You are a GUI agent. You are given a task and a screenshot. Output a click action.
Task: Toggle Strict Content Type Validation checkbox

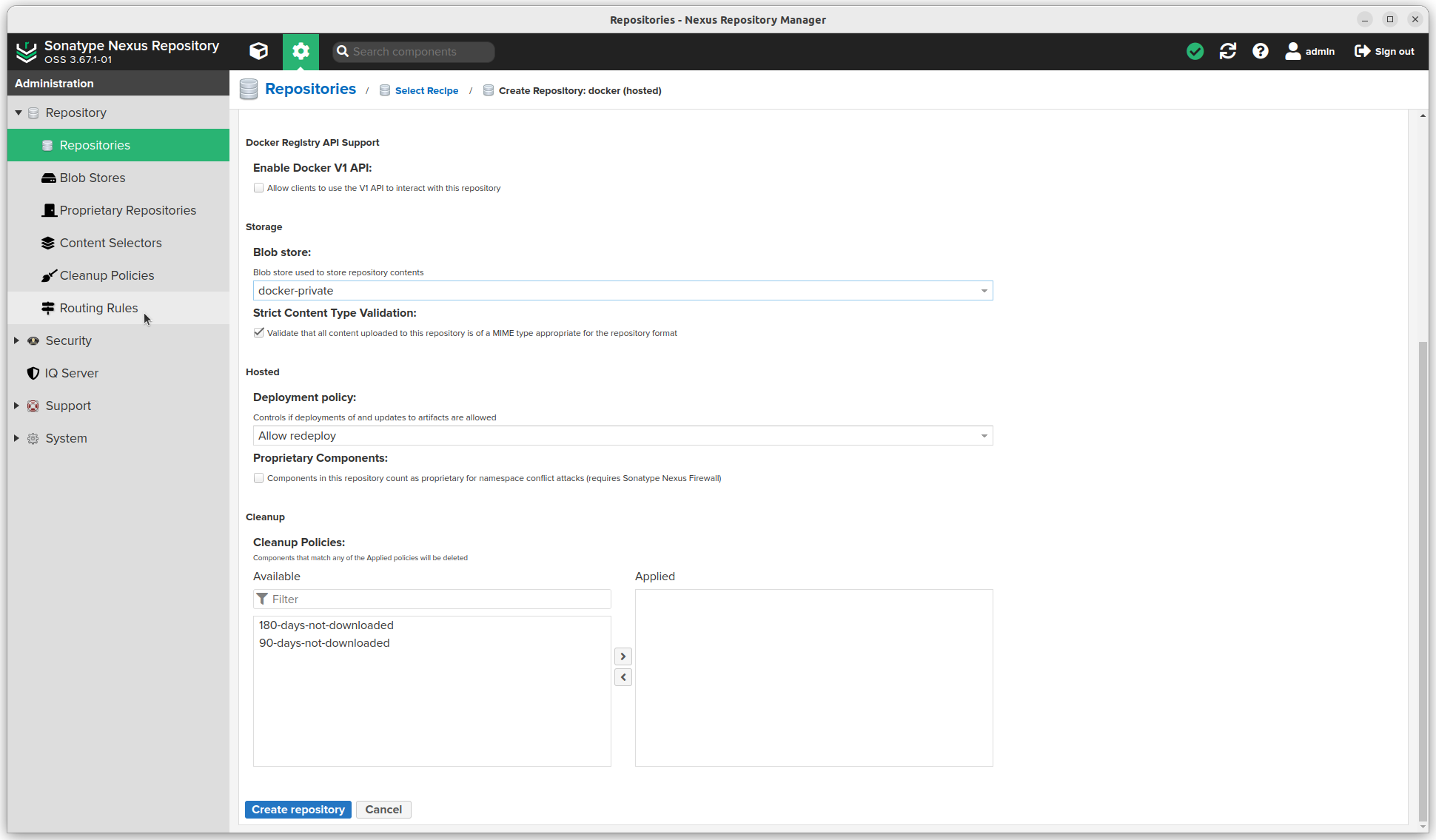[258, 333]
